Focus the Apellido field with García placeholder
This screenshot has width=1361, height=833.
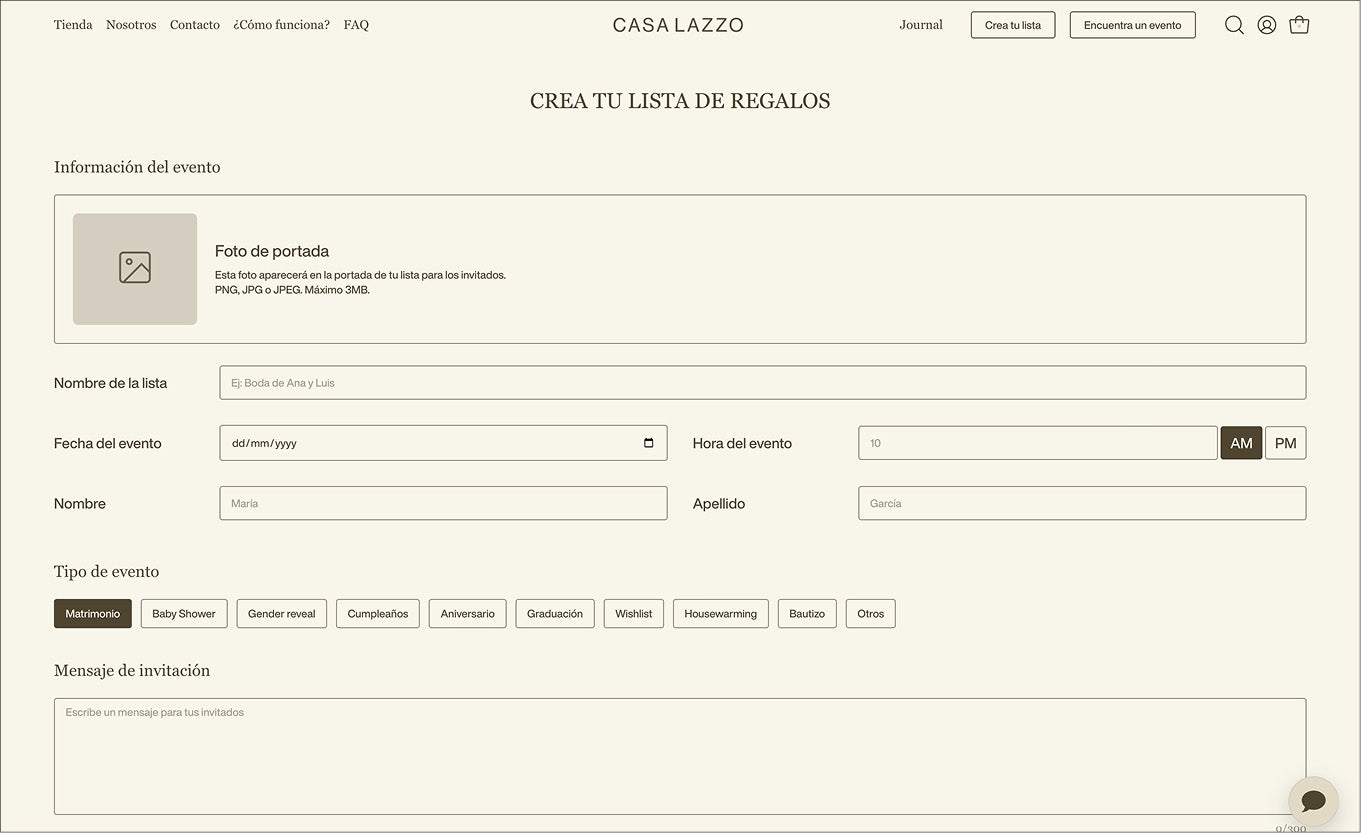1082,503
